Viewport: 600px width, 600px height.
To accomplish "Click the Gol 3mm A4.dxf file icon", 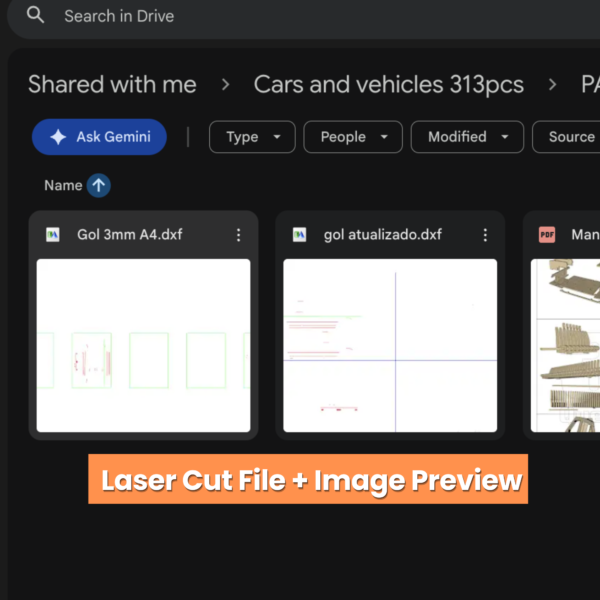I will pyautogui.click(x=53, y=235).
